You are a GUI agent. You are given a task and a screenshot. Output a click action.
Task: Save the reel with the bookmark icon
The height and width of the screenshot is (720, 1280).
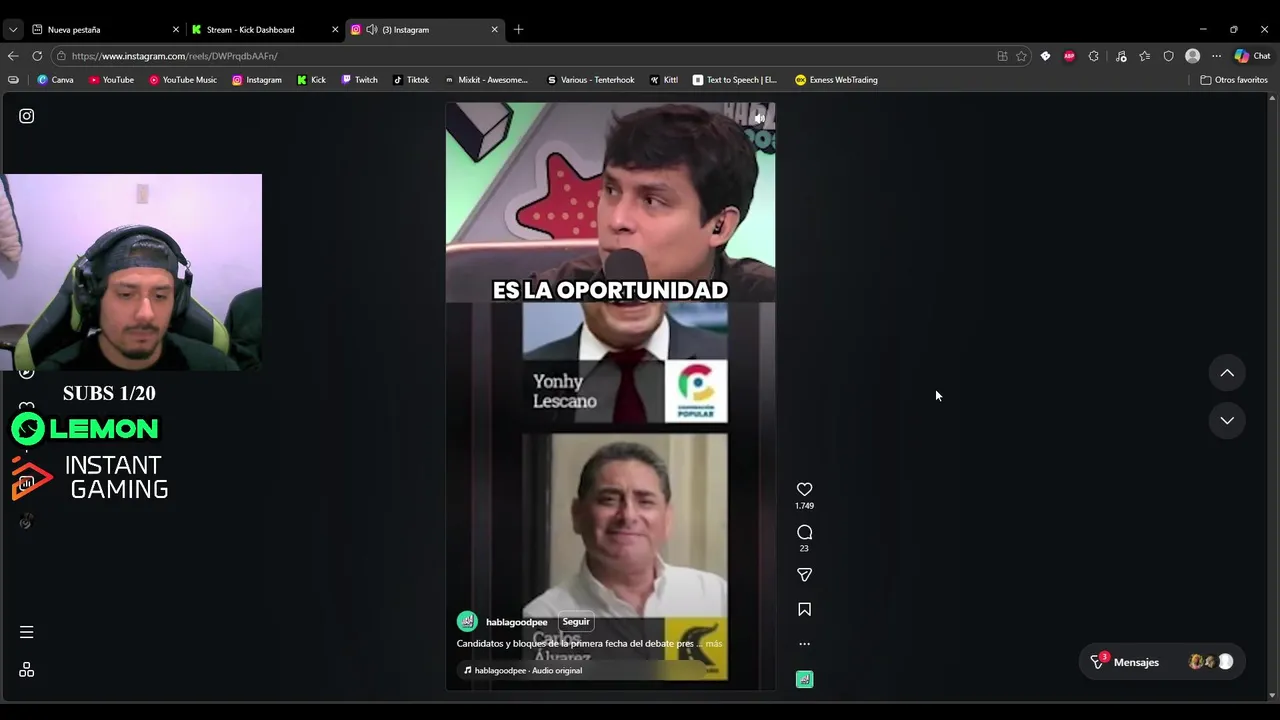(804, 609)
